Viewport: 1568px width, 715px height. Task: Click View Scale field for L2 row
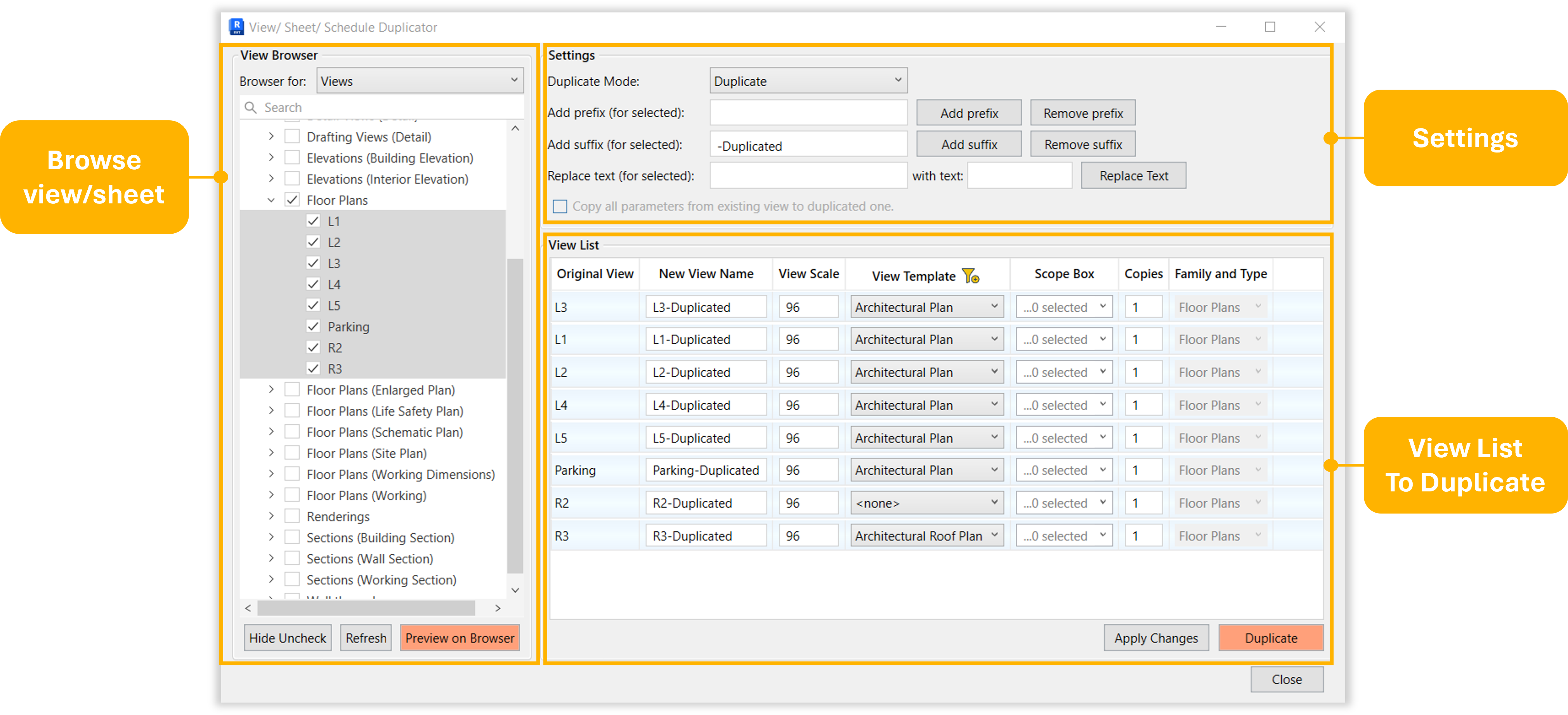click(808, 372)
